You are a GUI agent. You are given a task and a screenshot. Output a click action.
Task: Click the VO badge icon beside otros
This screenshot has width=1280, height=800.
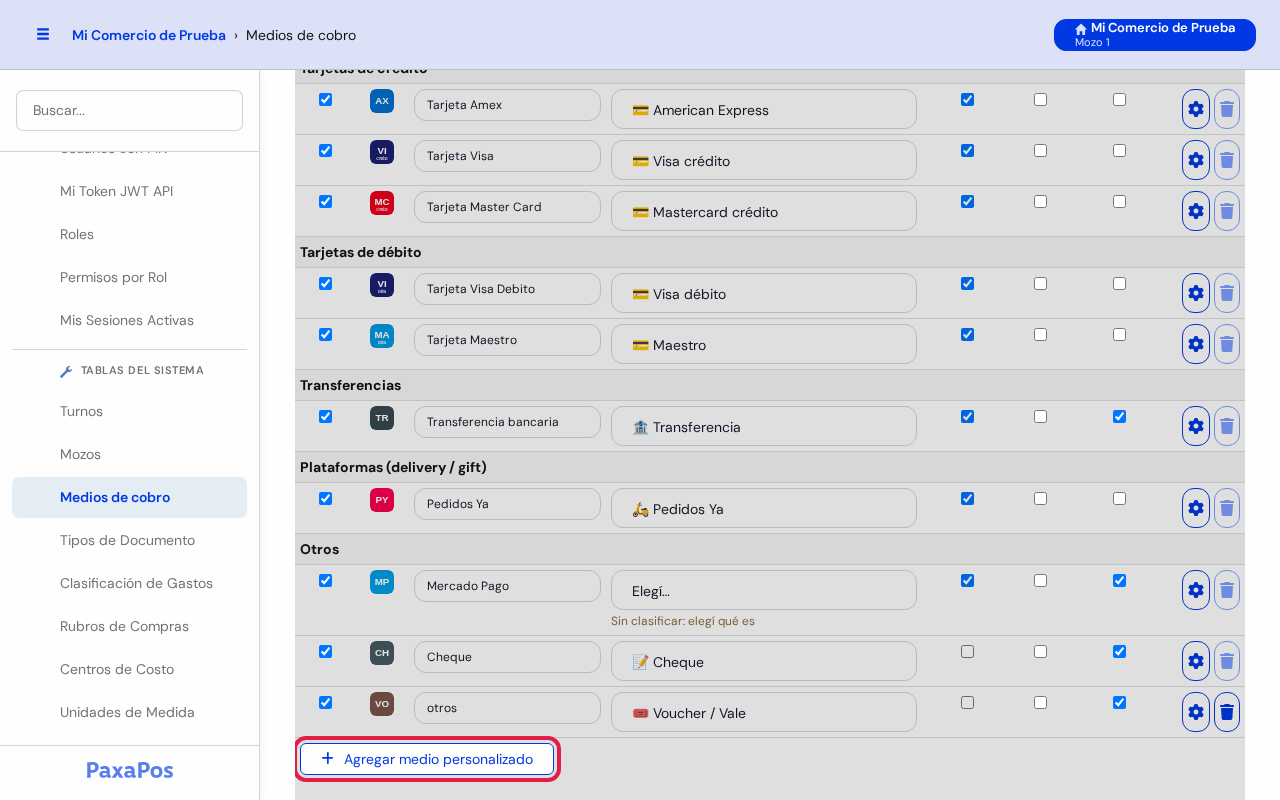pos(382,704)
